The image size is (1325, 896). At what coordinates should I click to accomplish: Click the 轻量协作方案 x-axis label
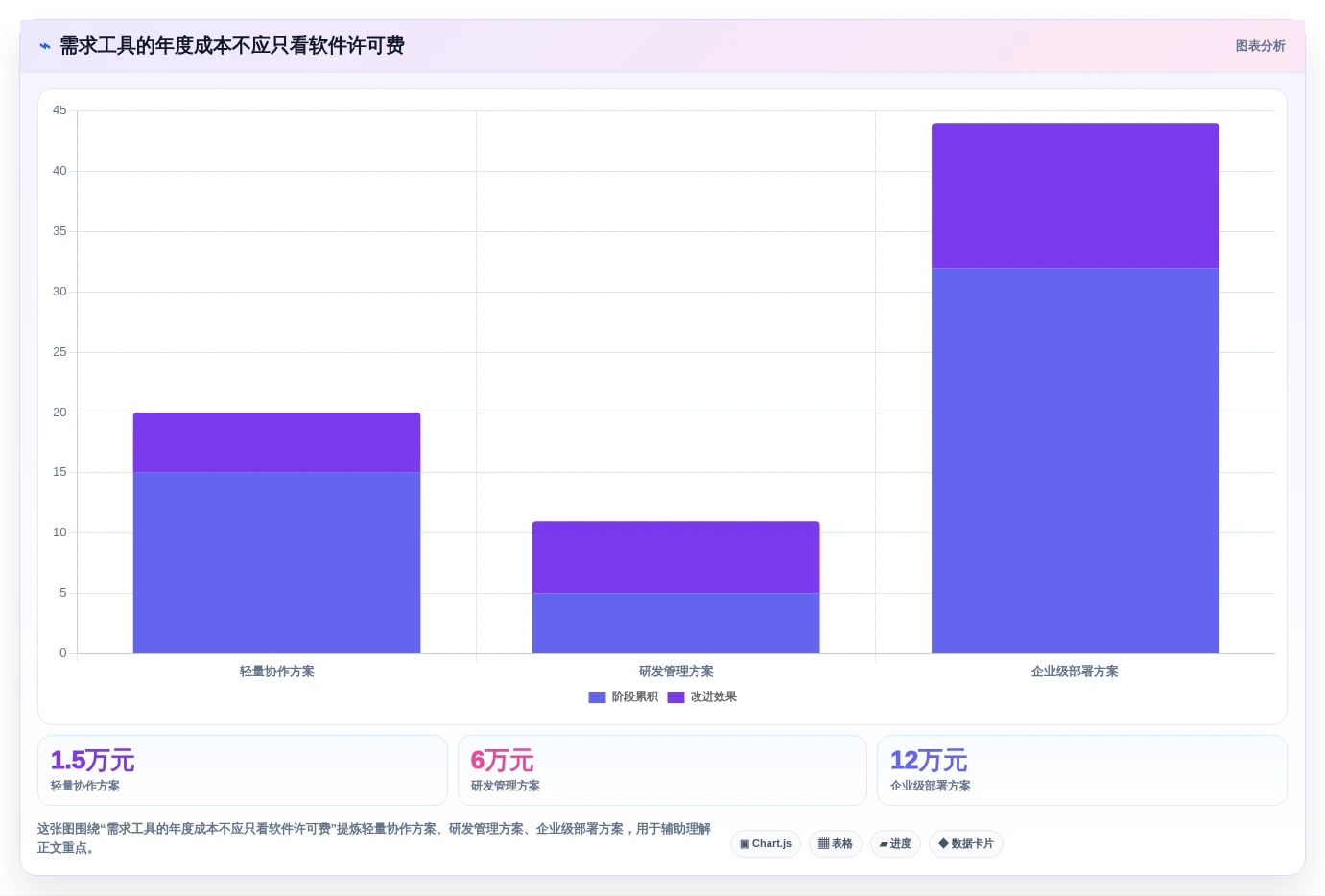coord(277,672)
